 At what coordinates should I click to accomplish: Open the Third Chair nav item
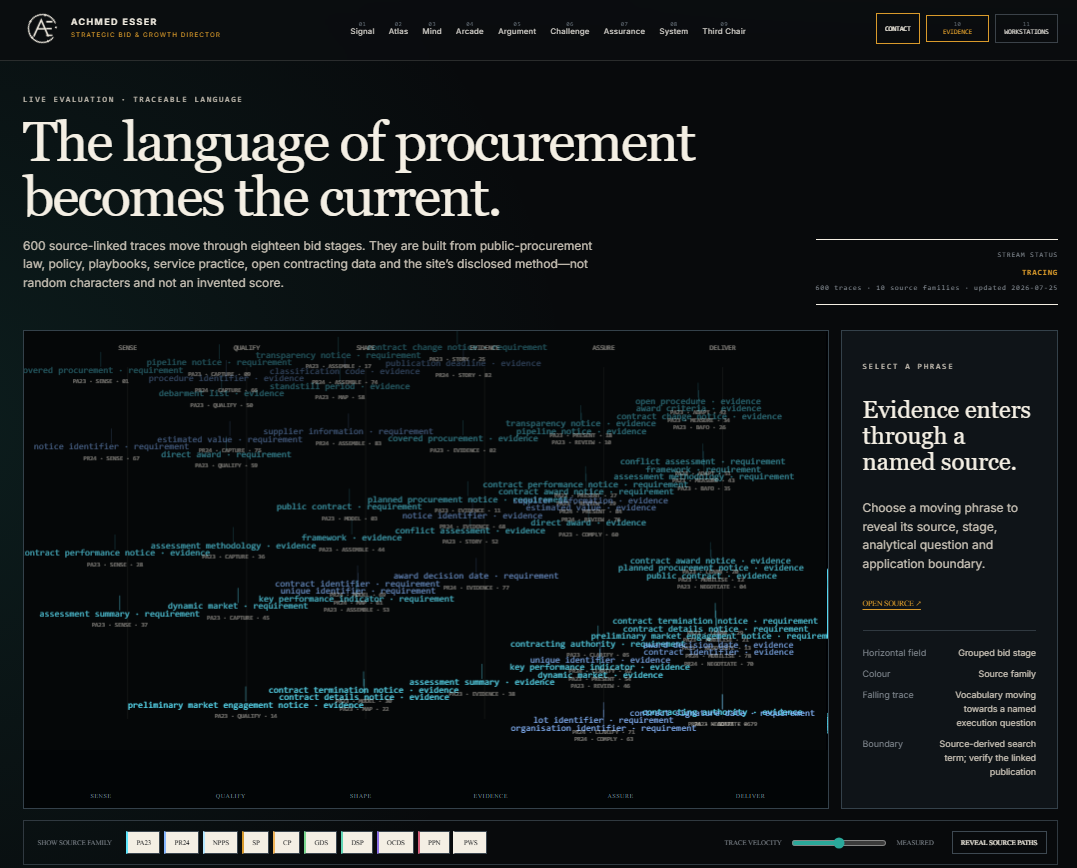pyautogui.click(x=724, y=29)
